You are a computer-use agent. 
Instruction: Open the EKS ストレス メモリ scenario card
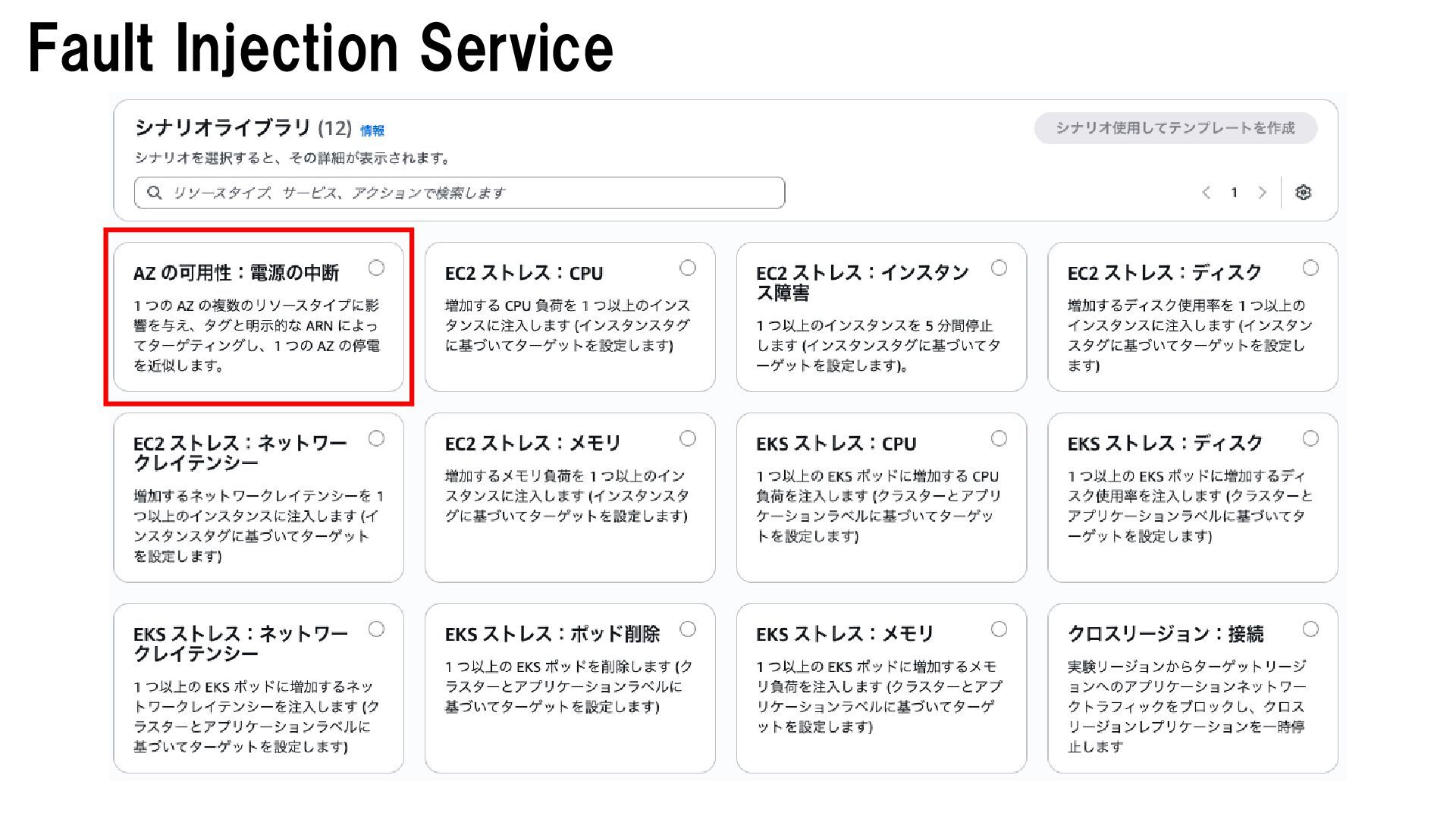tap(880, 688)
